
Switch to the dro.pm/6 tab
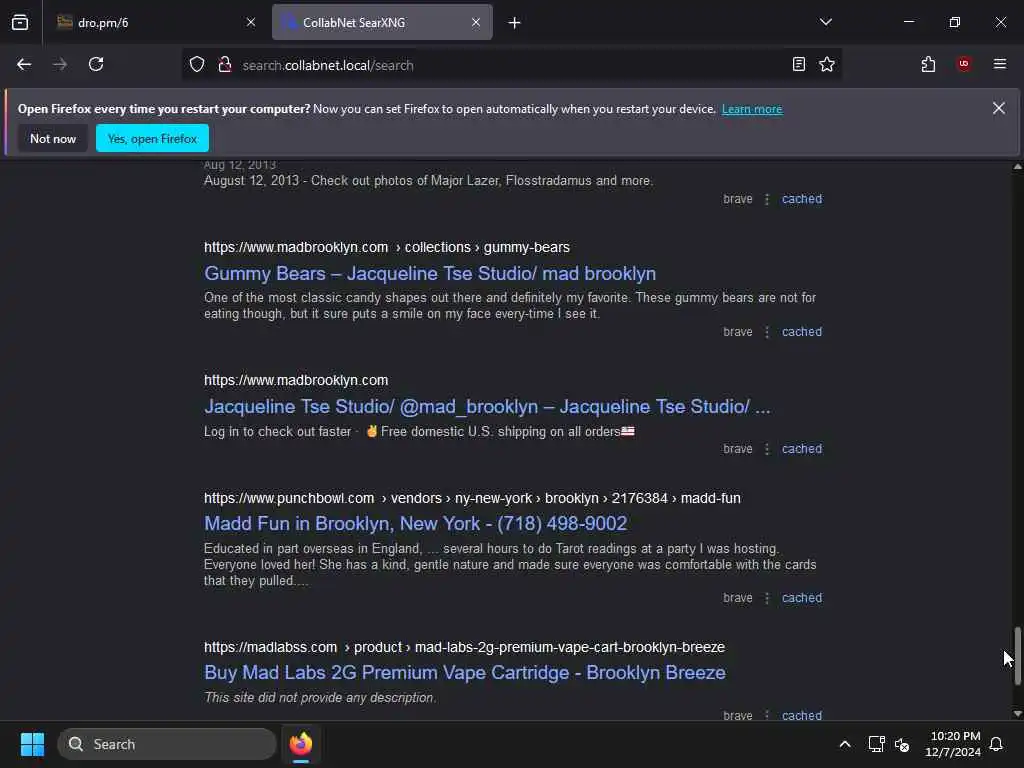click(155, 22)
